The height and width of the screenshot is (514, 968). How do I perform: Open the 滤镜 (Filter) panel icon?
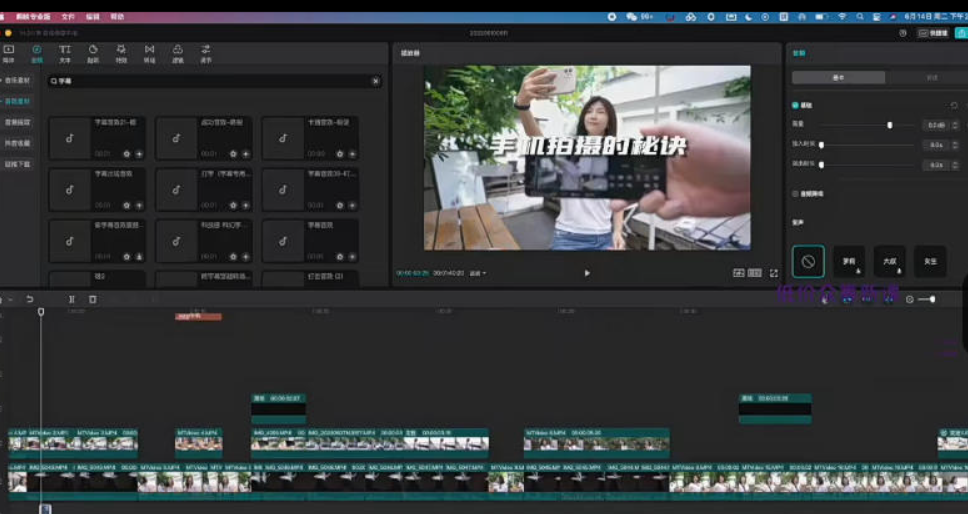[x=177, y=51]
